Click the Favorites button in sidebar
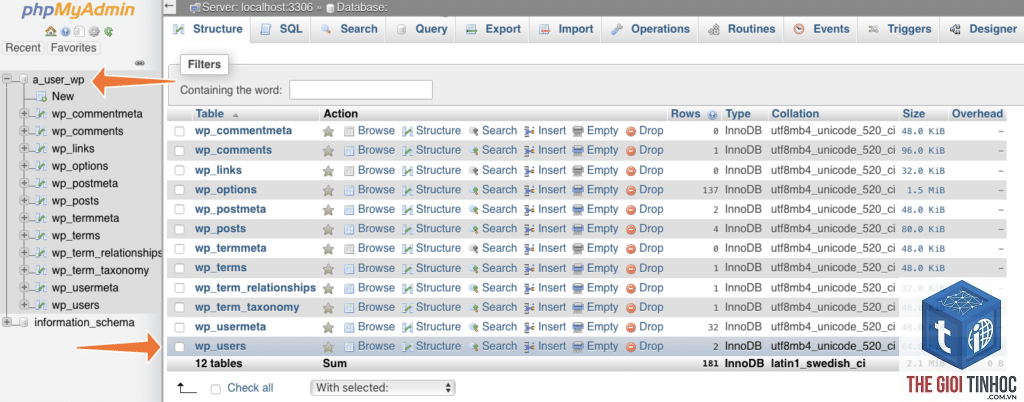Image resolution: width=1024 pixels, height=402 pixels. click(73, 48)
